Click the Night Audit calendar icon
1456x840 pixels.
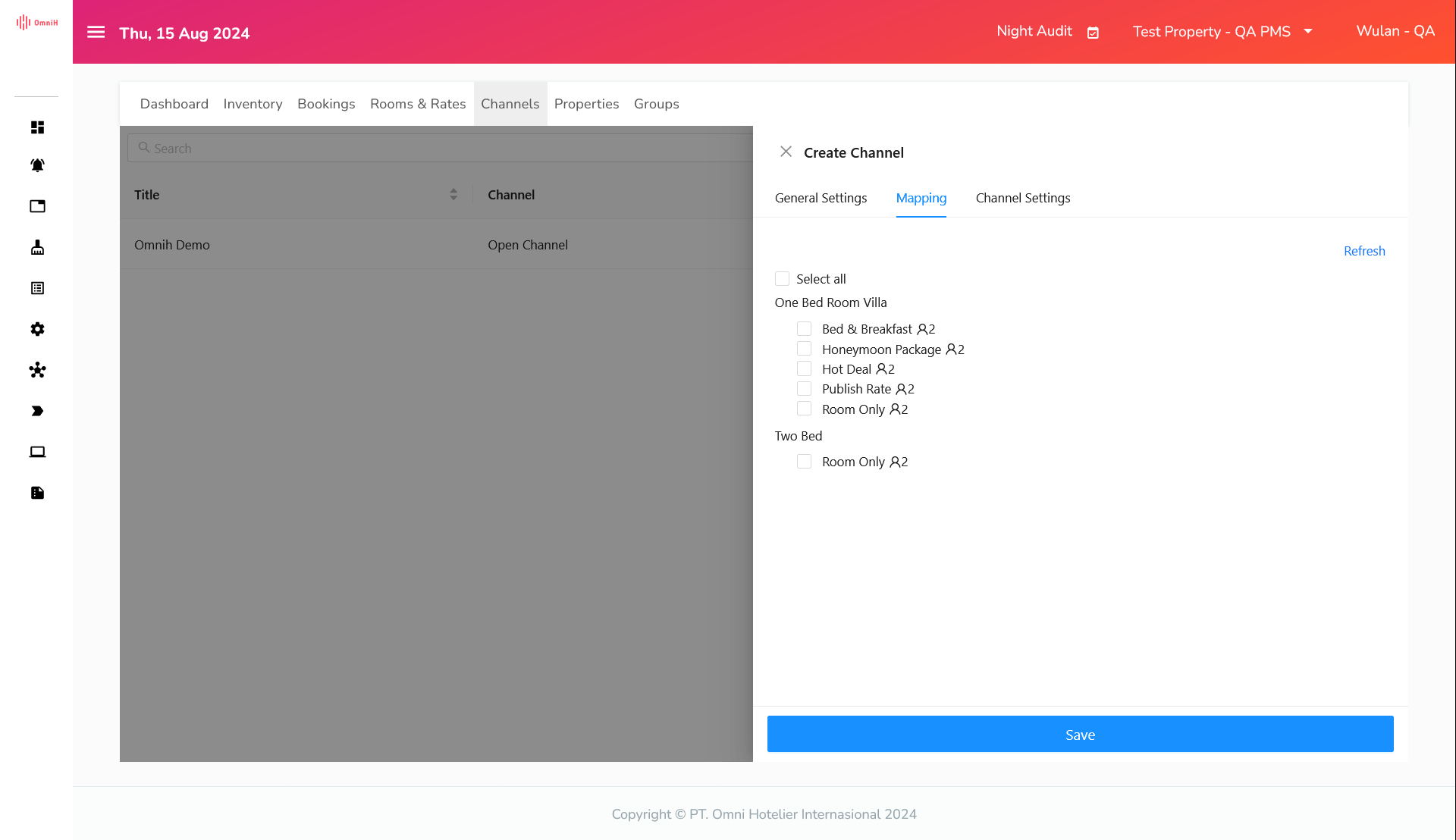[x=1093, y=33]
